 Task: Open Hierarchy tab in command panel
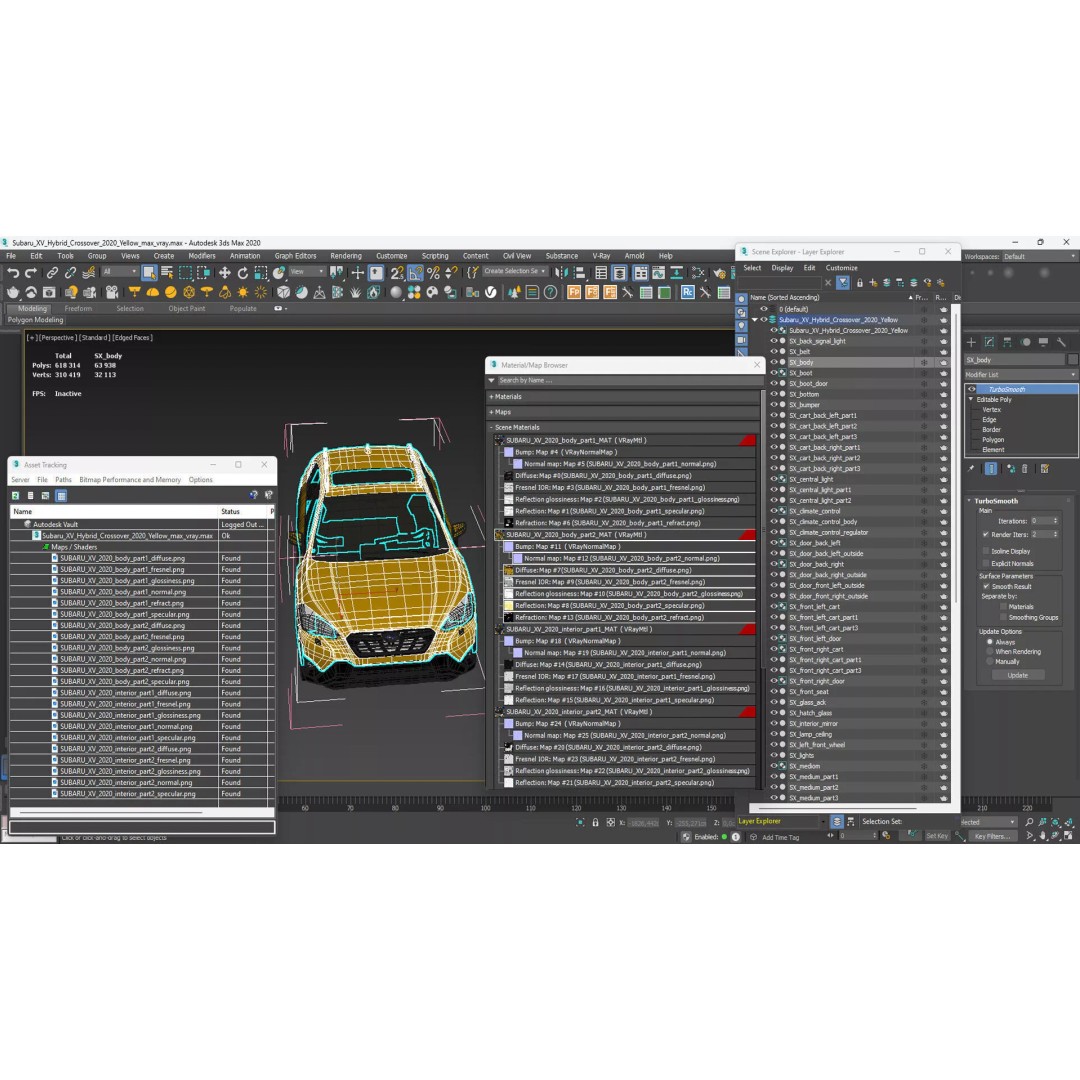(x=1007, y=342)
